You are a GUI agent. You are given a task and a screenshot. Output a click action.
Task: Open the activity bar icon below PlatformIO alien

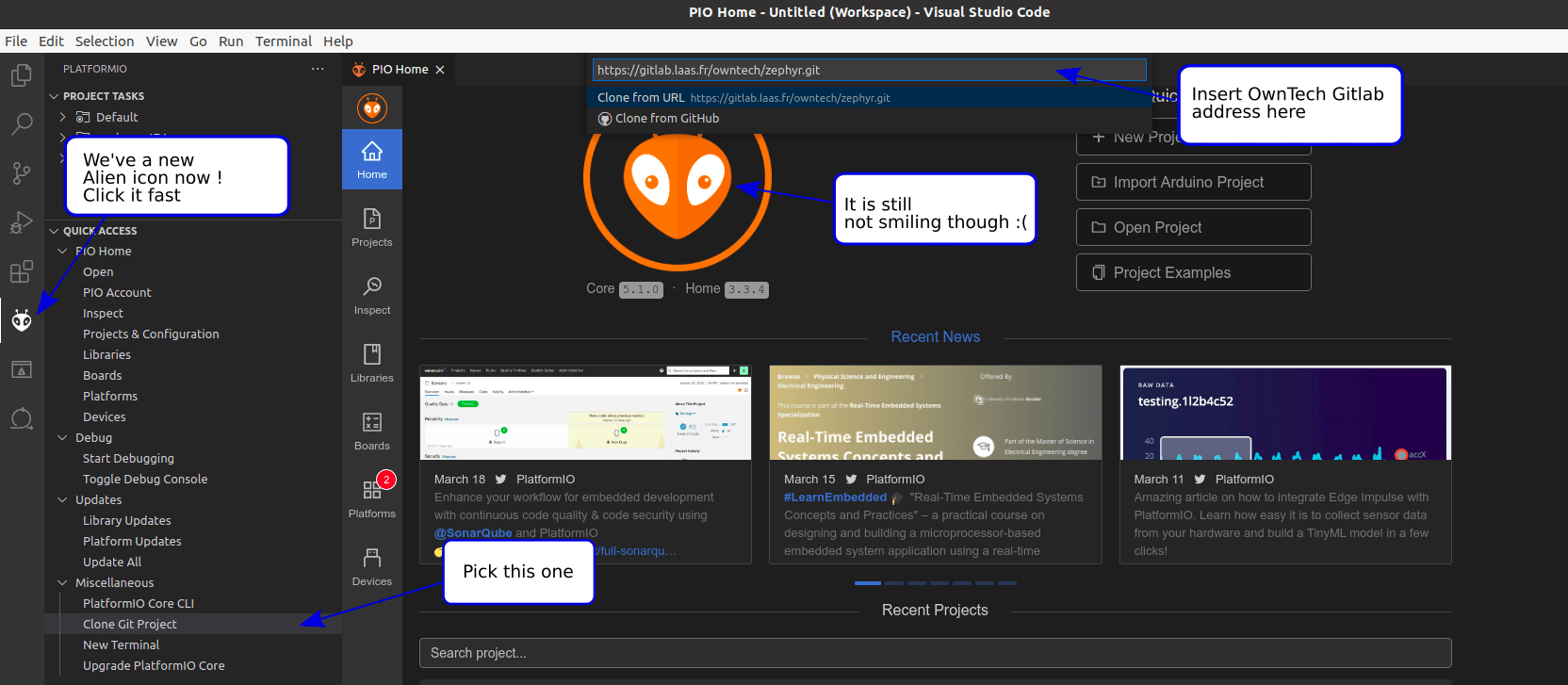click(21, 369)
